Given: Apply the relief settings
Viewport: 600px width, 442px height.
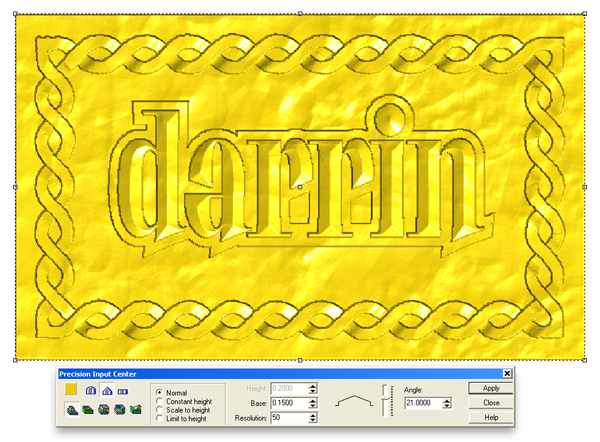Looking at the screenshot, I should pos(491,388).
